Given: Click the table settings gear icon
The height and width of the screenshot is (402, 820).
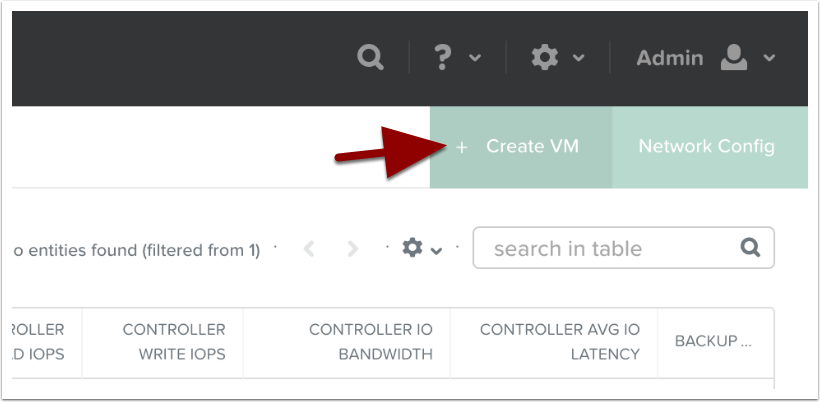Looking at the screenshot, I should coord(412,248).
